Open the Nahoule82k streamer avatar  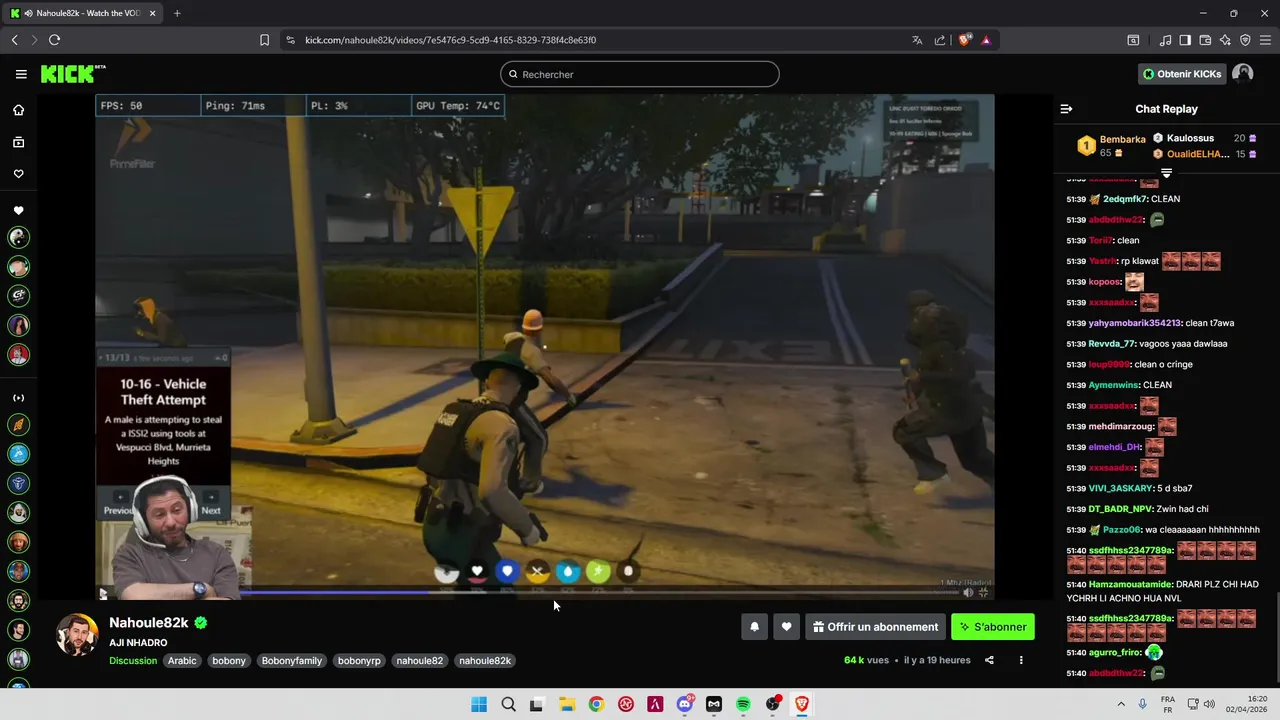click(77, 635)
